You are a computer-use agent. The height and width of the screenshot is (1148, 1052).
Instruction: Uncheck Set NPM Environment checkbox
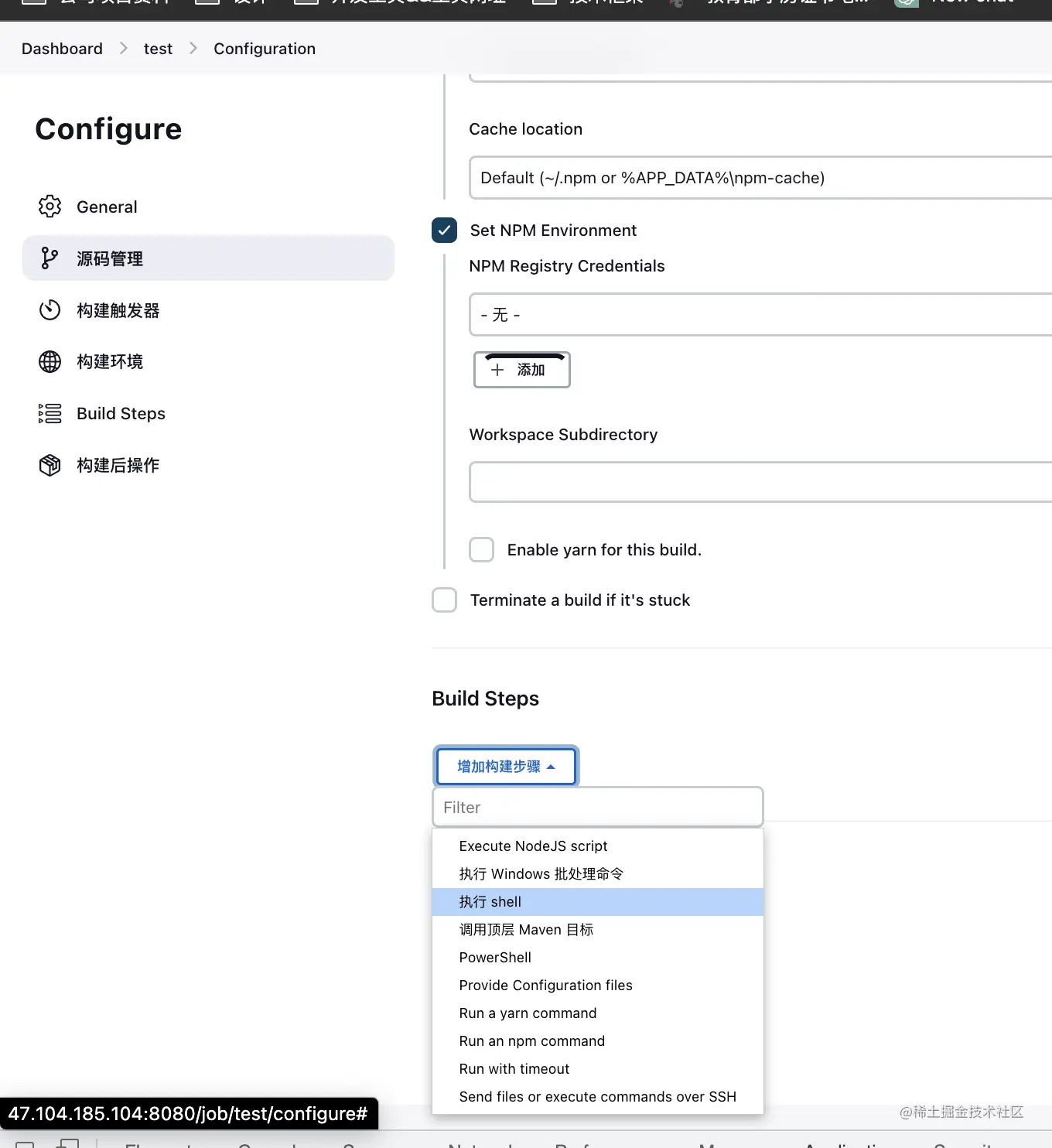(444, 231)
